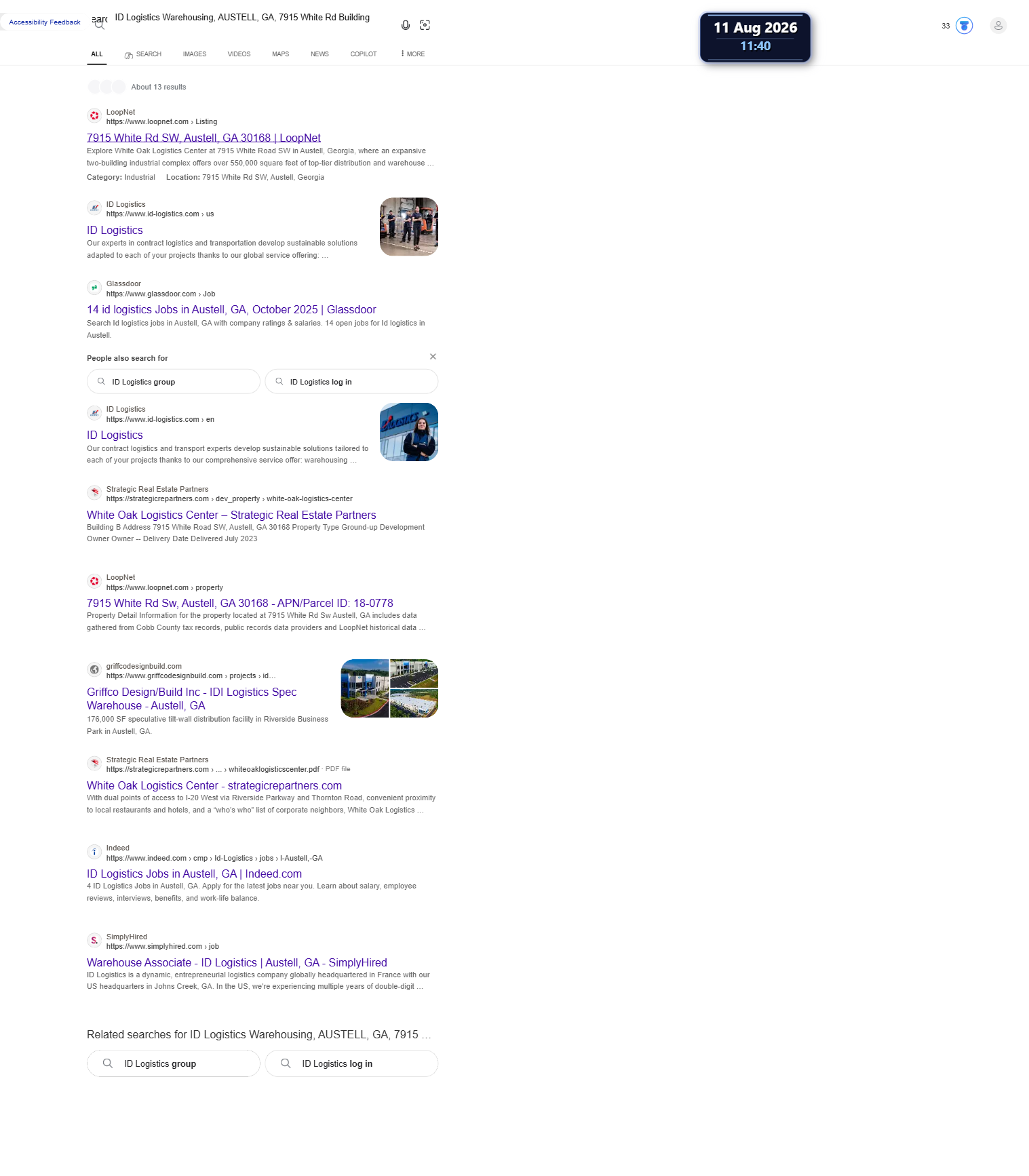Click the https://www.loopnet.com › property URL
This screenshot has height=1176, width=1029.
[x=165, y=588]
